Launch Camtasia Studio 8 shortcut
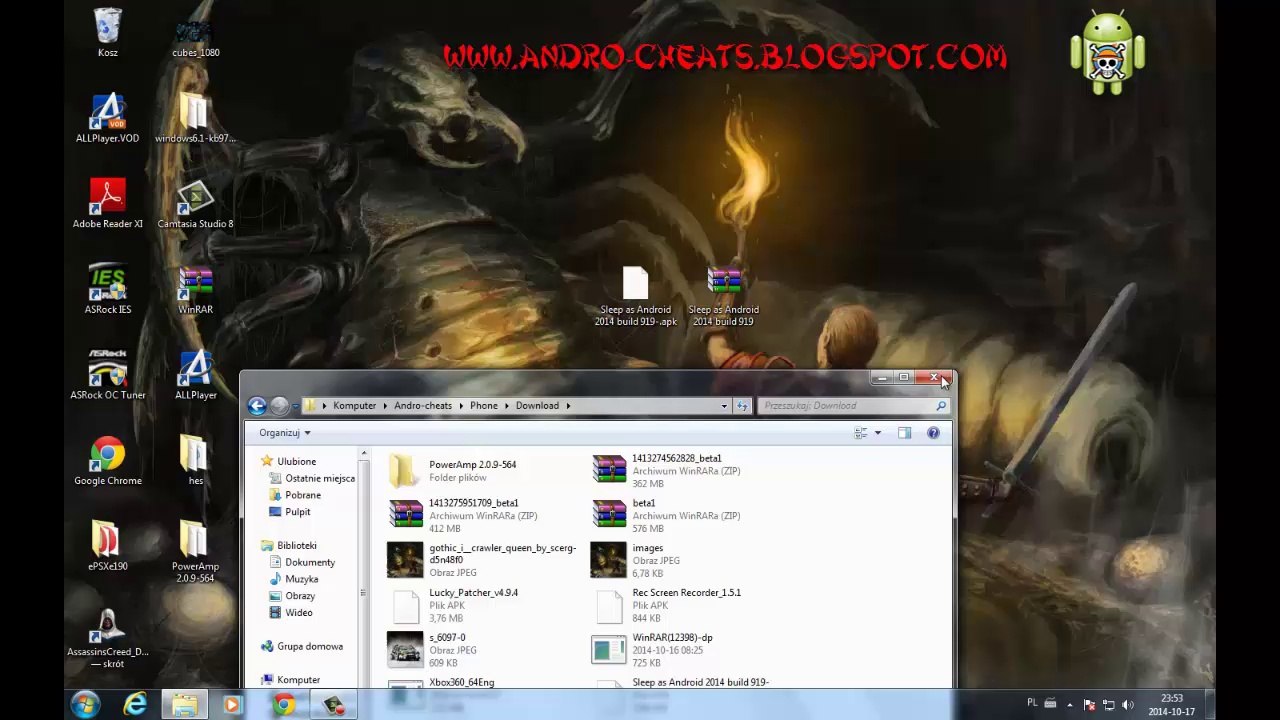The height and width of the screenshot is (720, 1280). pyautogui.click(x=195, y=204)
